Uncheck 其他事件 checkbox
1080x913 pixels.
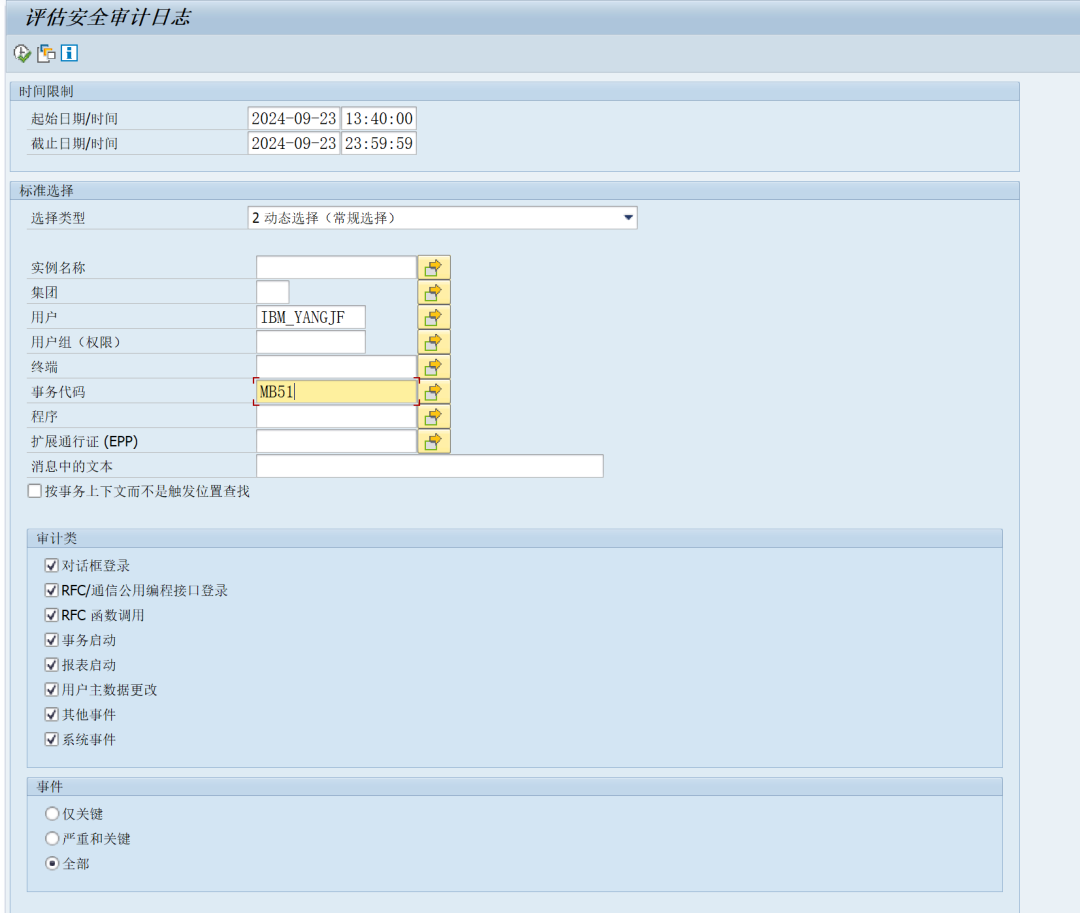[51, 714]
